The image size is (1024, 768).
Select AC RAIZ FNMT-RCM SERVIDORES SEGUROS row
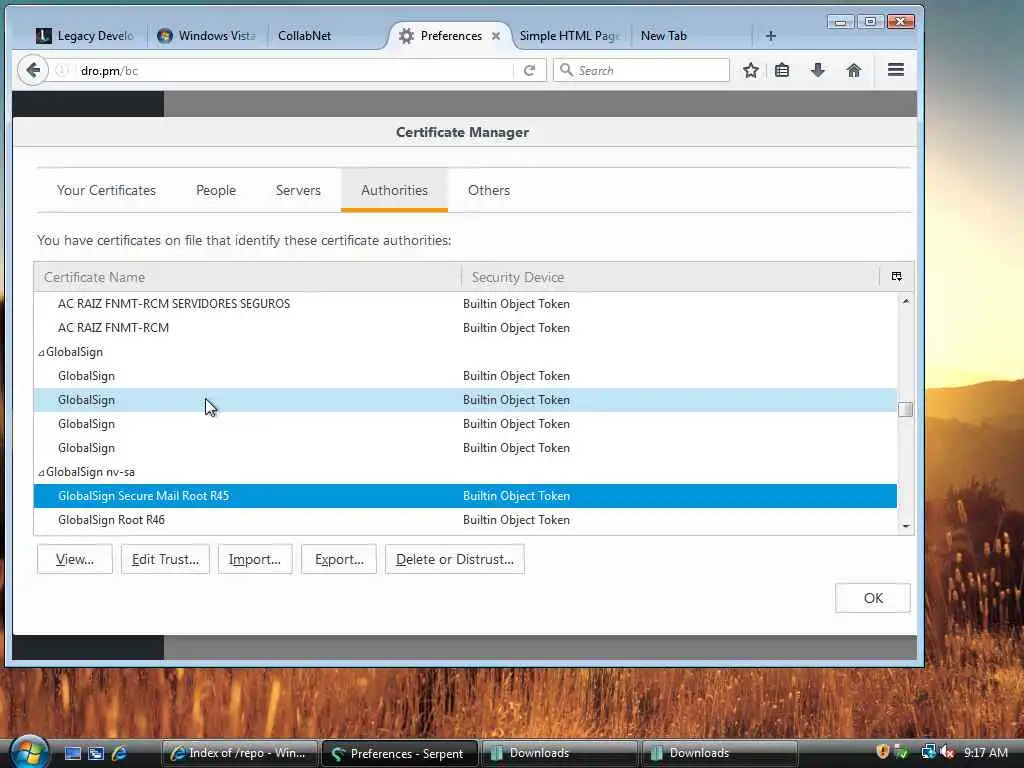465,304
